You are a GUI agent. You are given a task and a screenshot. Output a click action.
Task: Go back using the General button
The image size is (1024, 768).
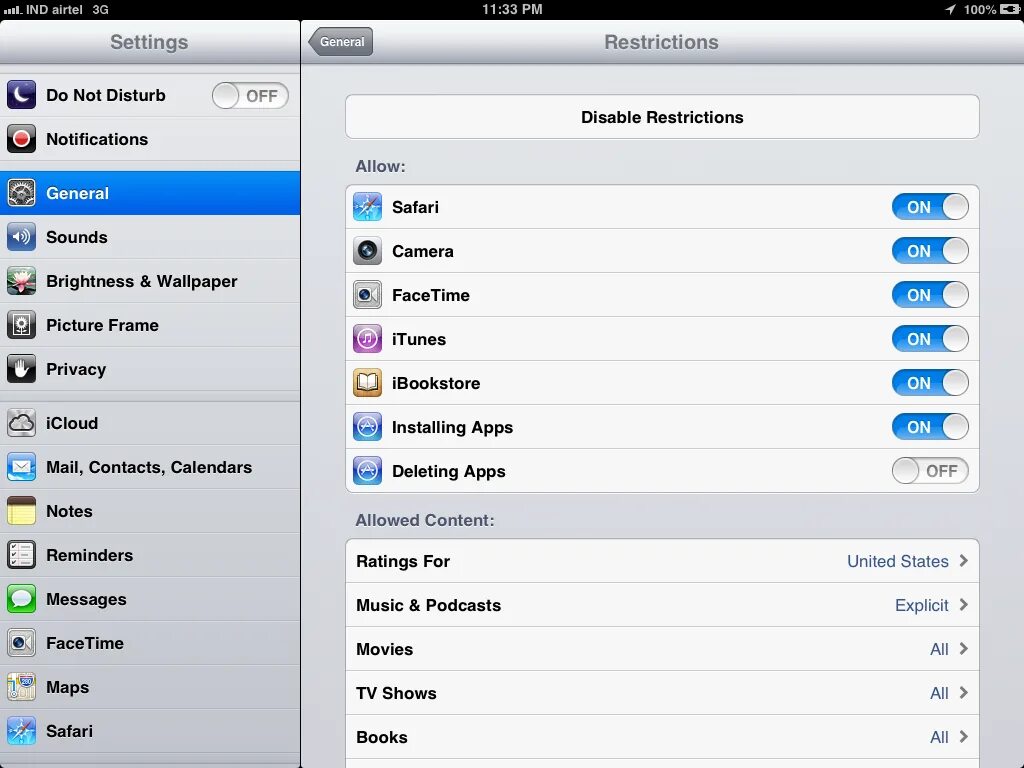[341, 42]
